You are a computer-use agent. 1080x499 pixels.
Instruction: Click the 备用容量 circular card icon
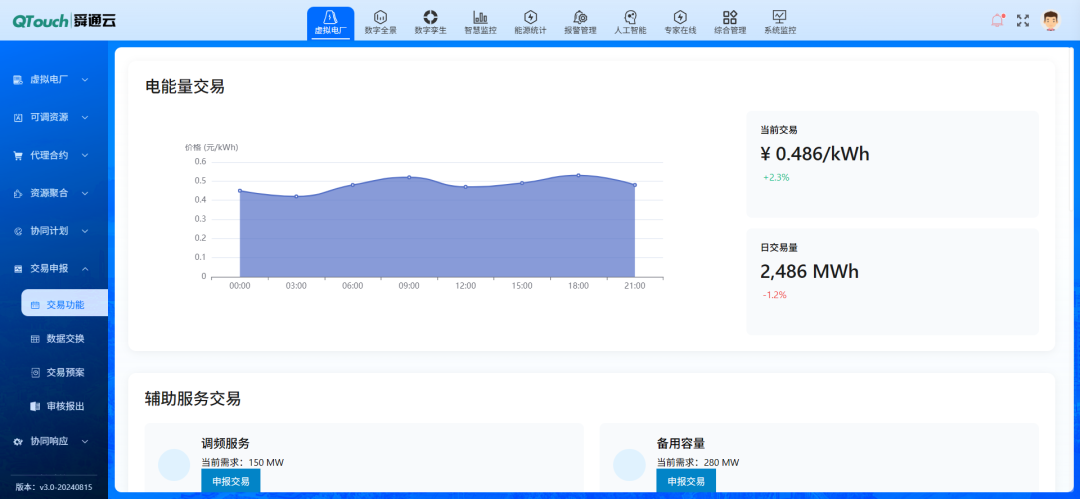pyautogui.click(x=630, y=465)
